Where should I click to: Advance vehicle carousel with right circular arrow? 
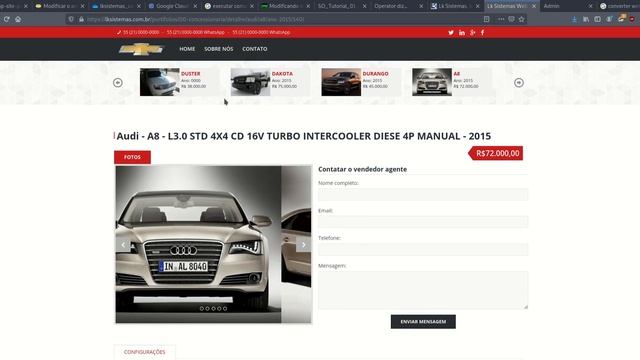coord(519,82)
